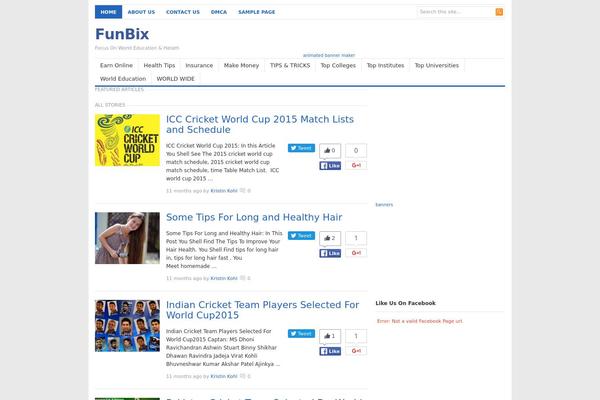This screenshot has height=400, width=600.
Task: Select Health Tips category
Action: pos(159,65)
